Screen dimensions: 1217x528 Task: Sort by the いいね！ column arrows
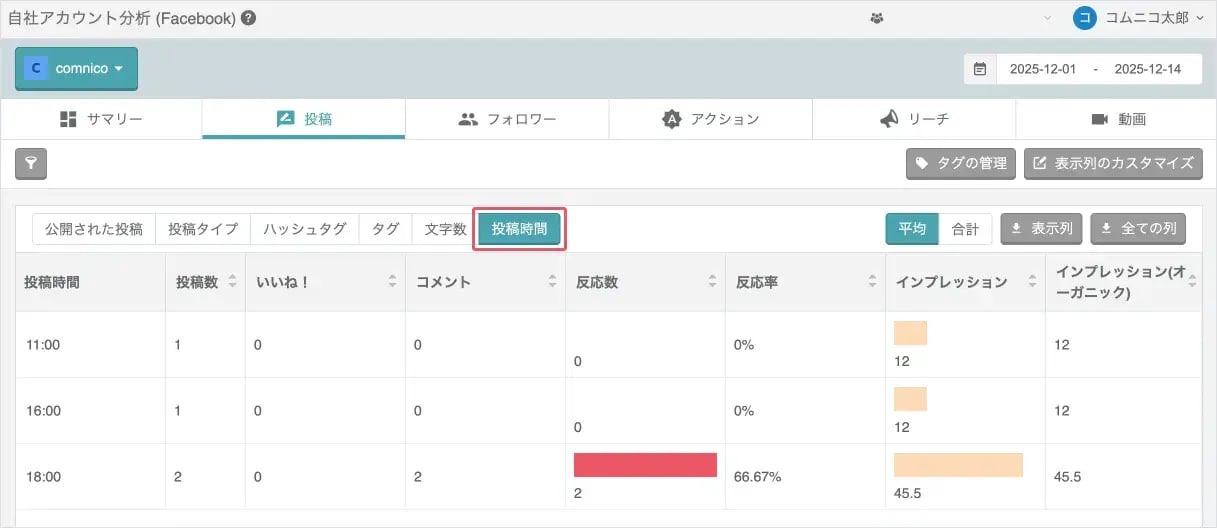pos(393,282)
